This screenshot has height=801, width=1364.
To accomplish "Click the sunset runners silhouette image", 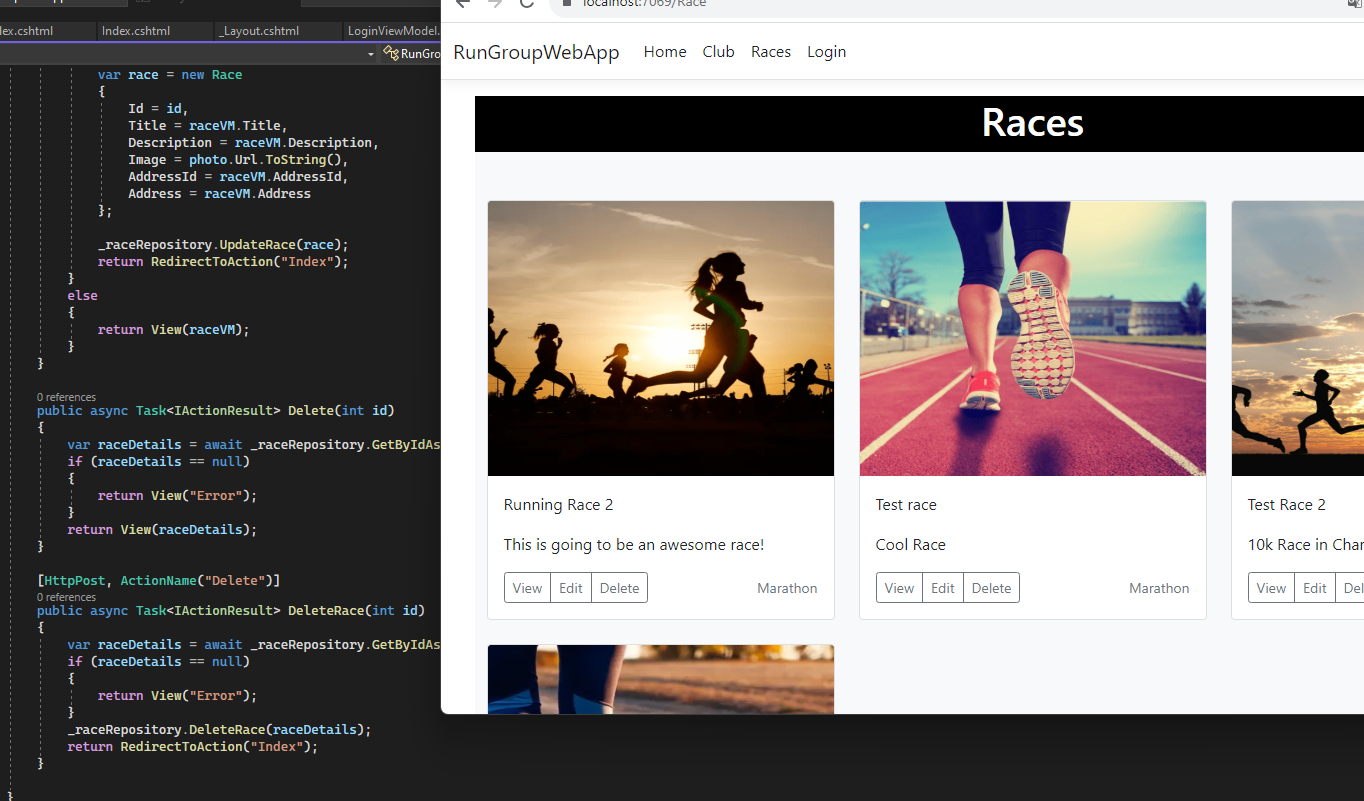I will pyautogui.click(x=660, y=338).
